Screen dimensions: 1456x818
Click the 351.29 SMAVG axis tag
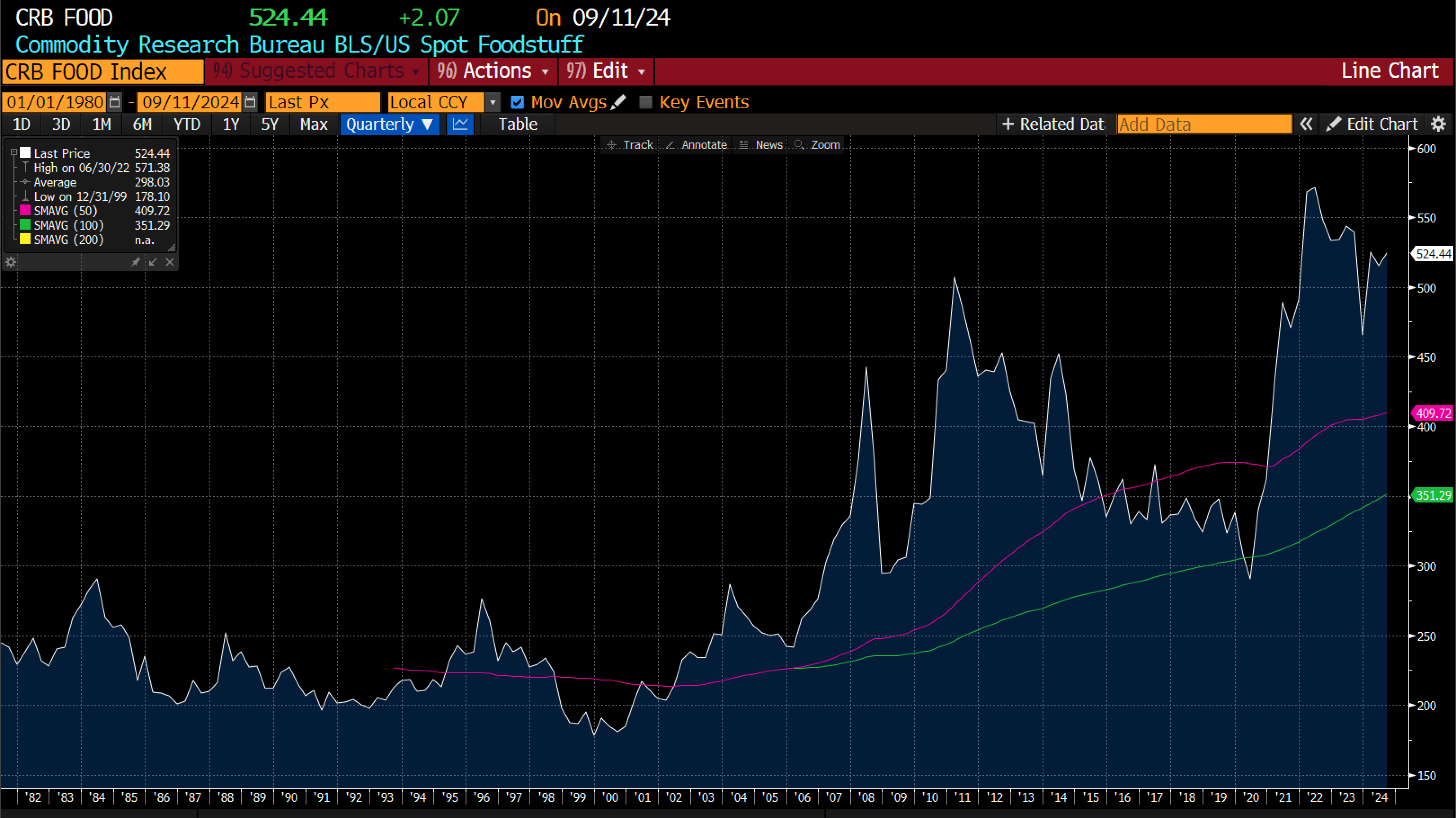coord(1433,496)
